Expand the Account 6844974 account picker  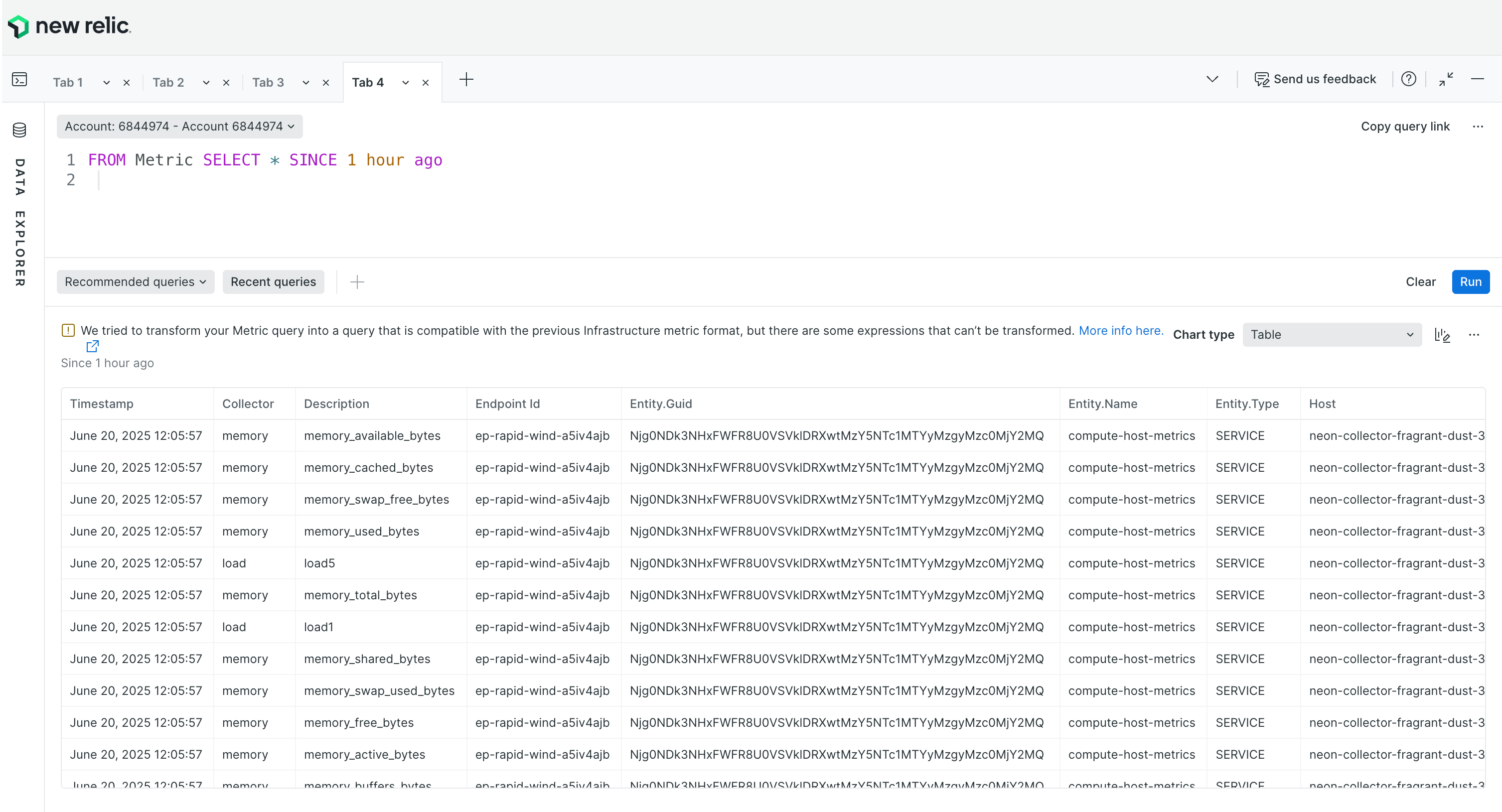click(179, 127)
